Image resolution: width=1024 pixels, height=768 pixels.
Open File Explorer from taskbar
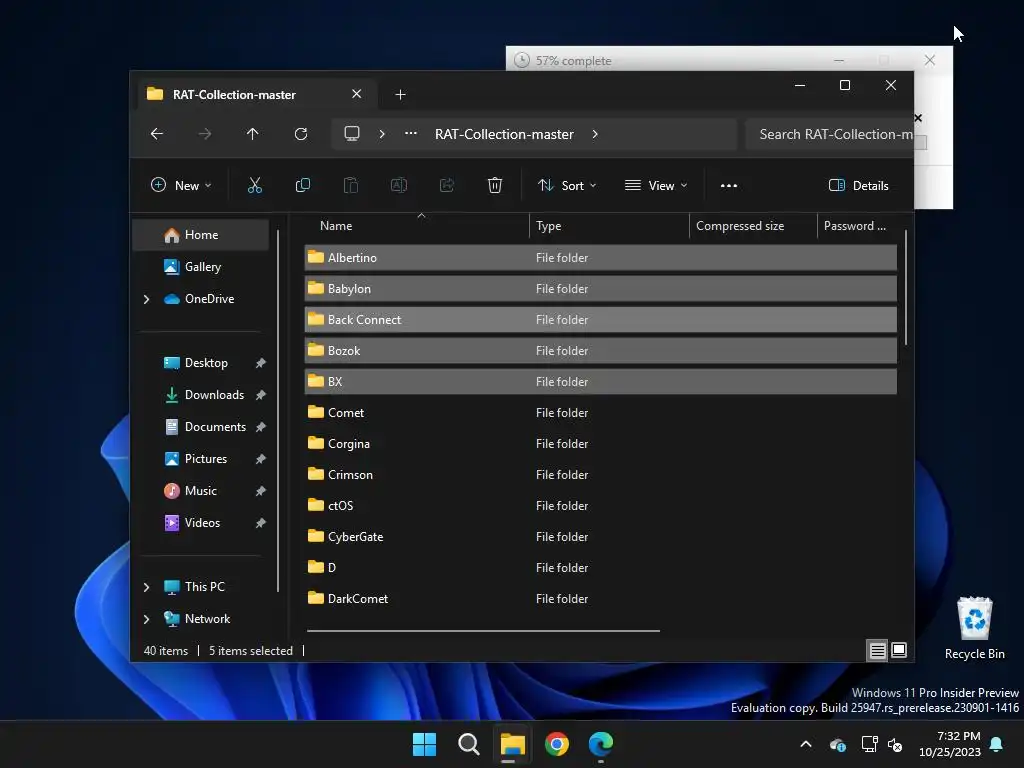(513, 744)
